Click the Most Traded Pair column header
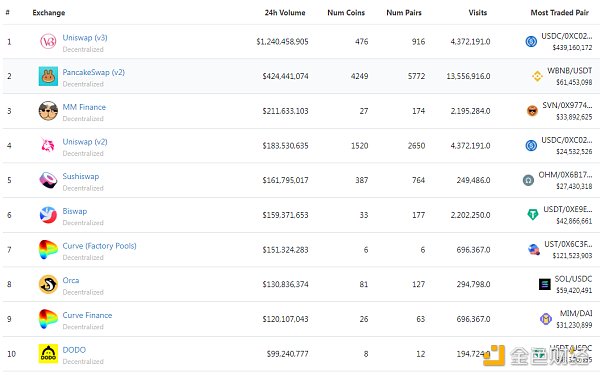This screenshot has height=377, width=600. 559,13
